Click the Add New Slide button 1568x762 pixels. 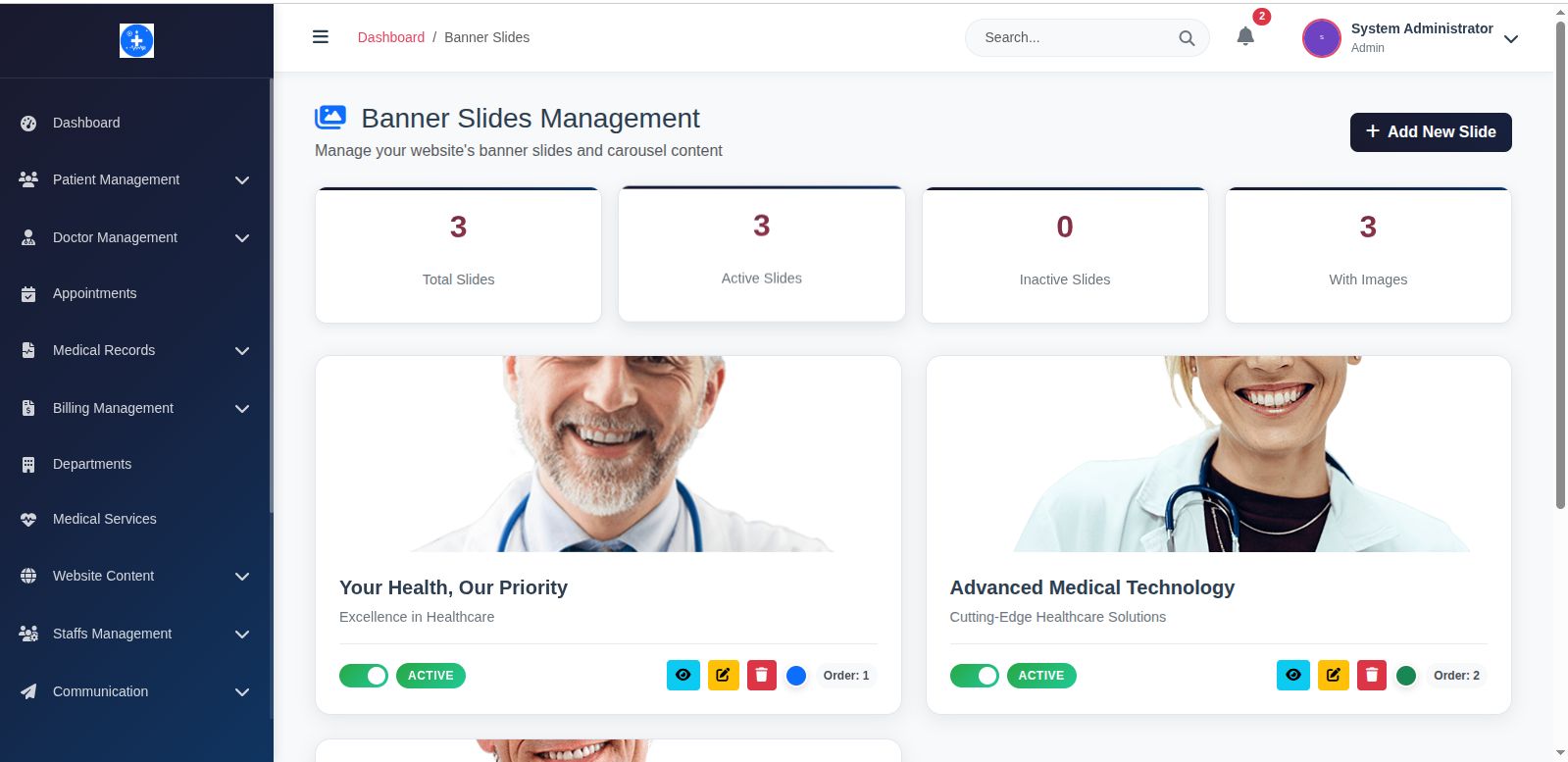(x=1431, y=132)
